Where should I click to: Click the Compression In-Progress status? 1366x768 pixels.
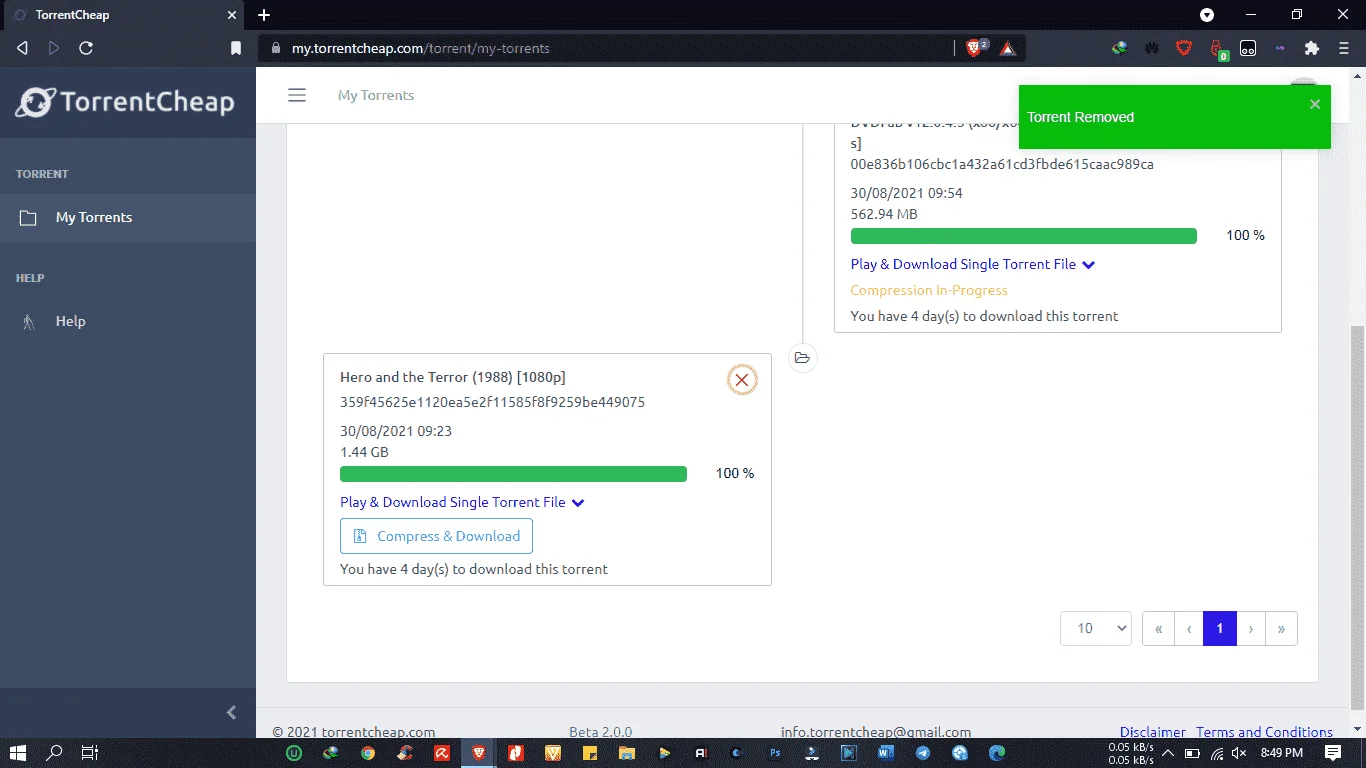pyautogui.click(x=929, y=290)
